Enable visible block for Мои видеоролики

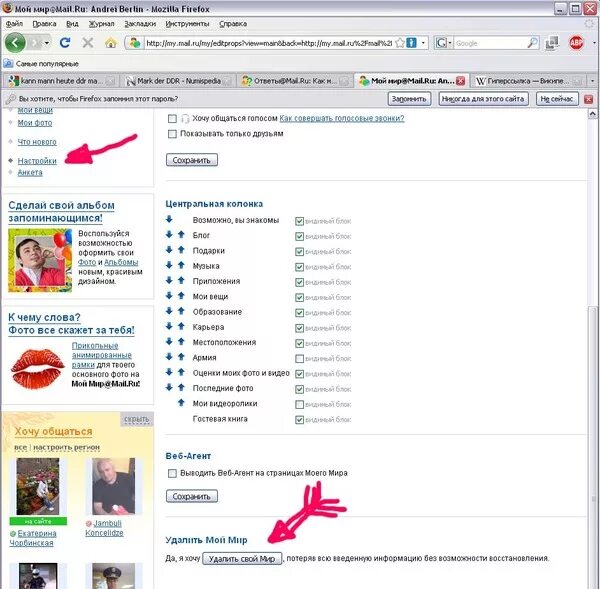click(x=300, y=405)
